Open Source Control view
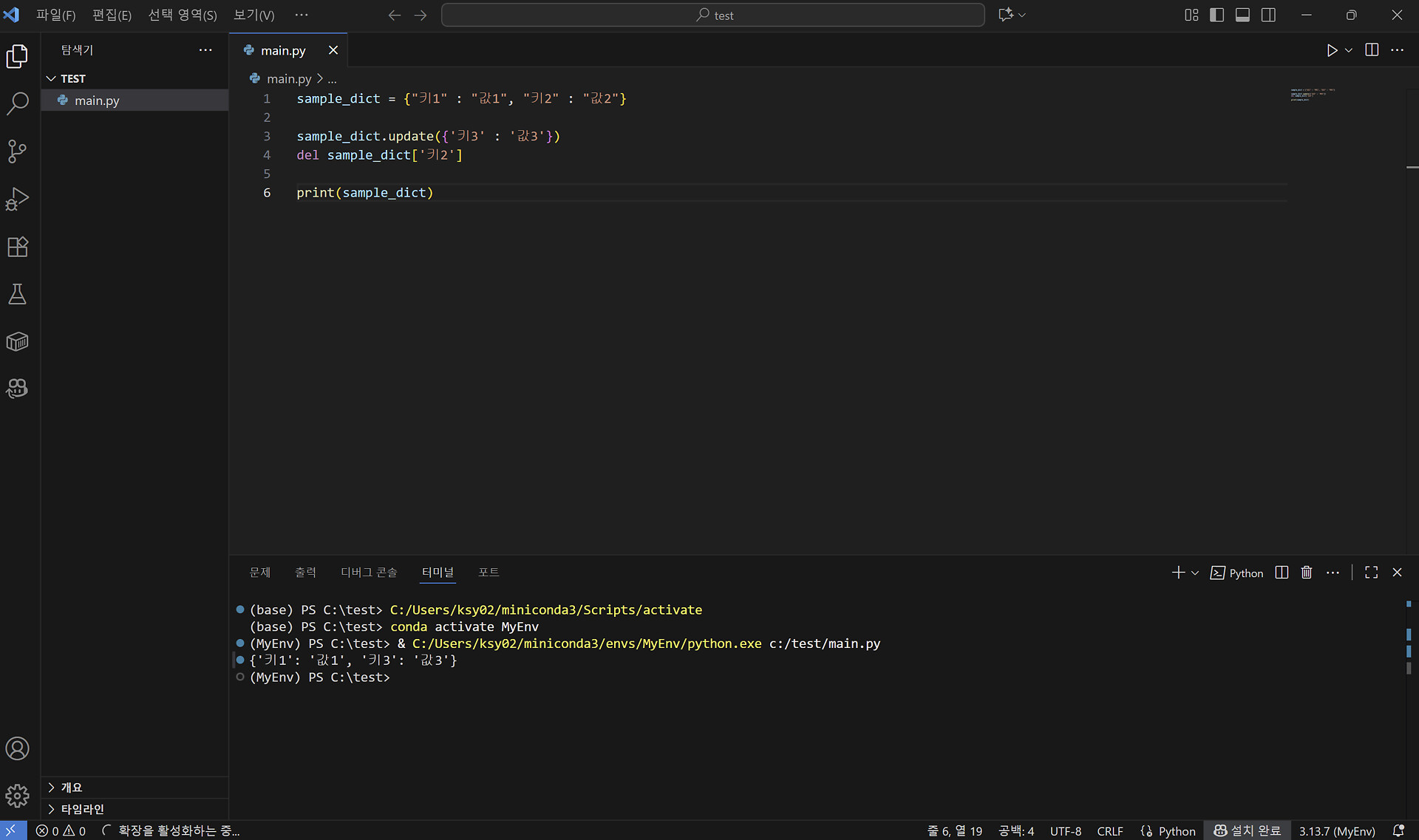Viewport: 1419px width, 840px height. [x=17, y=151]
